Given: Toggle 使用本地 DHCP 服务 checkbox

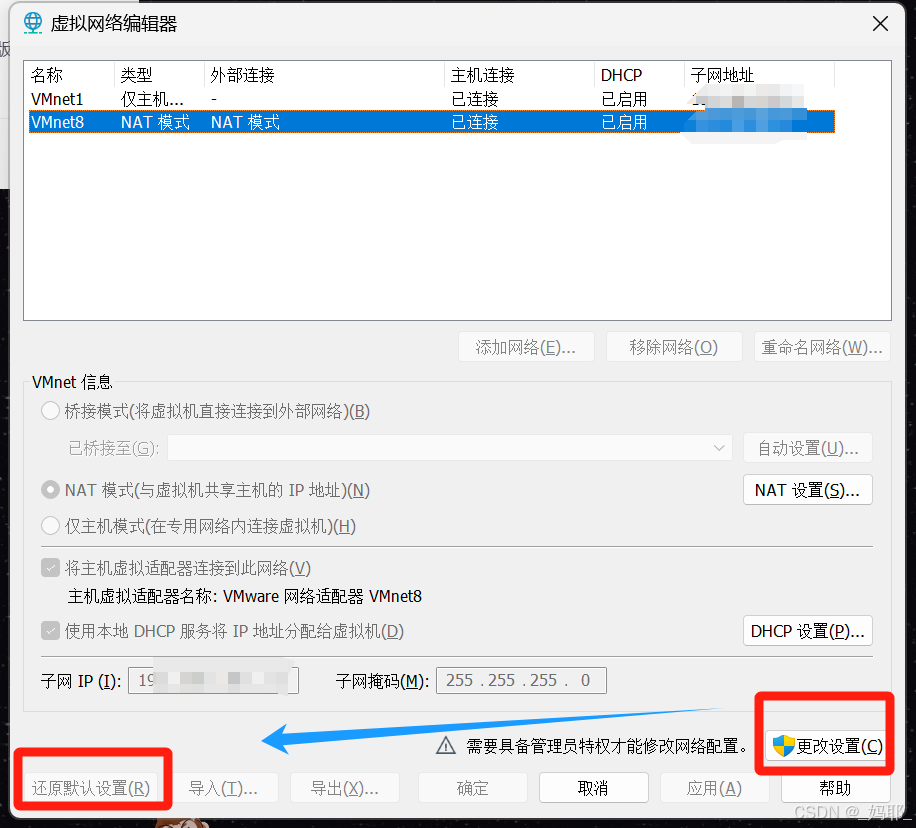Looking at the screenshot, I should click(50, 630).
